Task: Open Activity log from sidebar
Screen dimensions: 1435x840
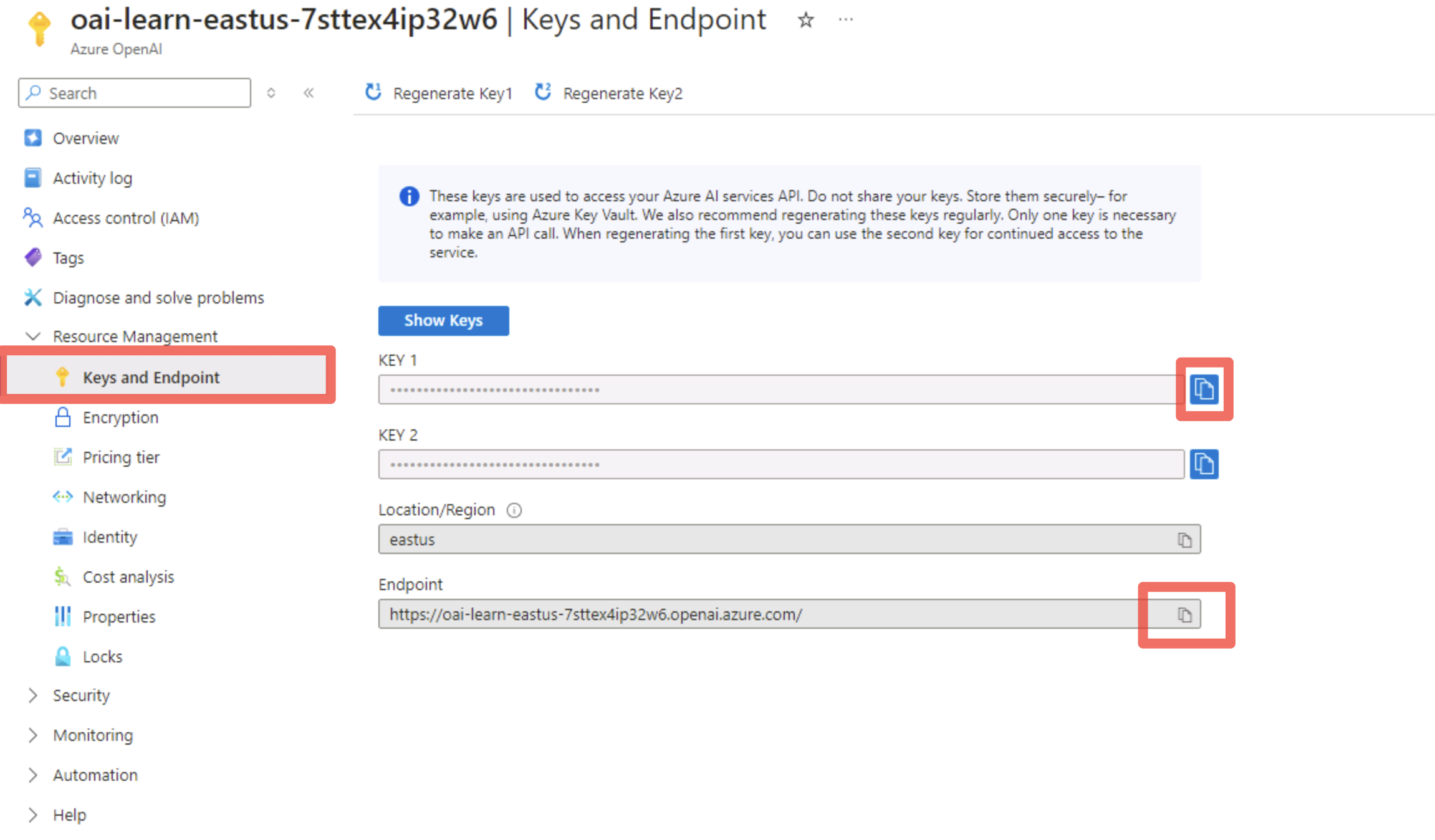Action: click(x=92, y=178)
